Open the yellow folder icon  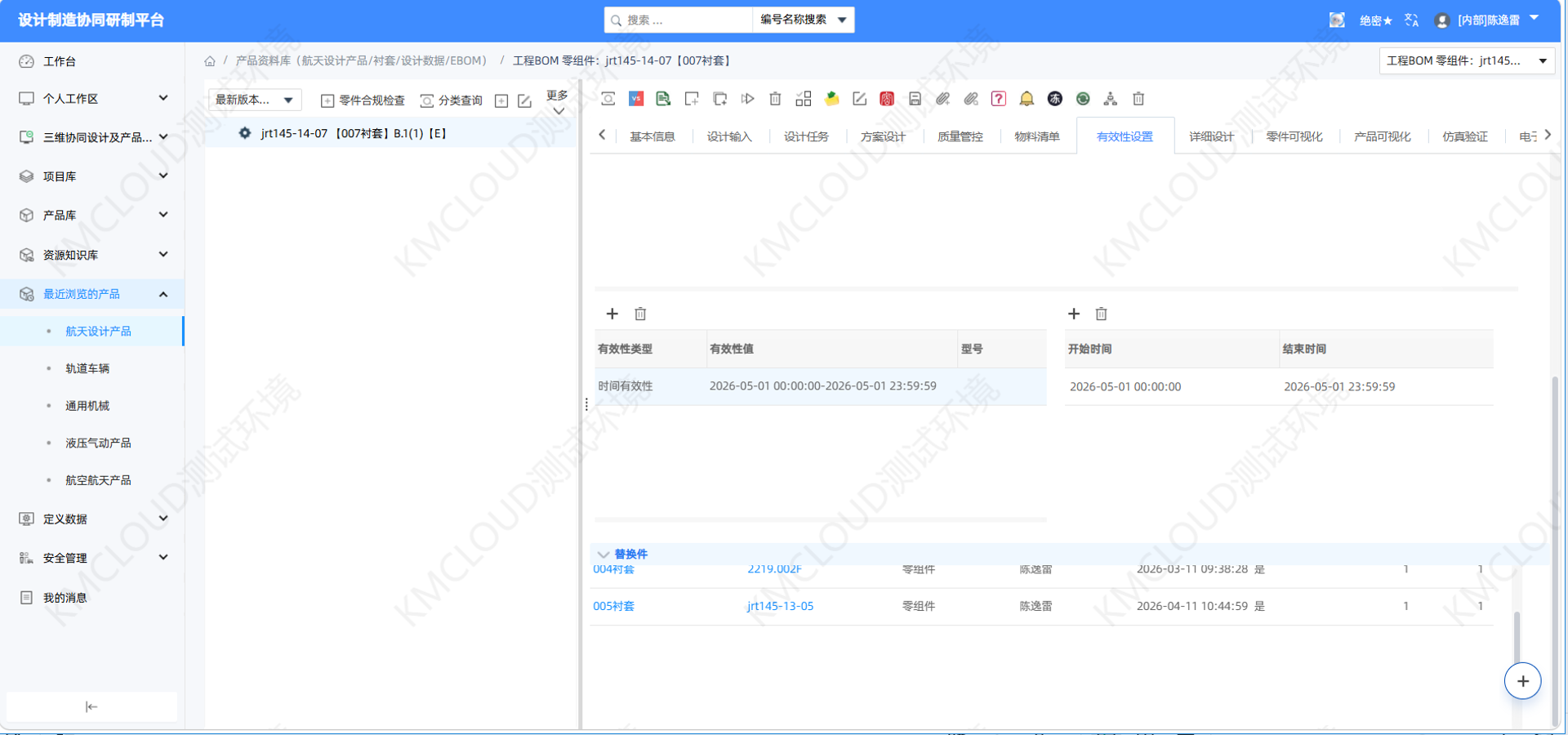click(831, 99)
